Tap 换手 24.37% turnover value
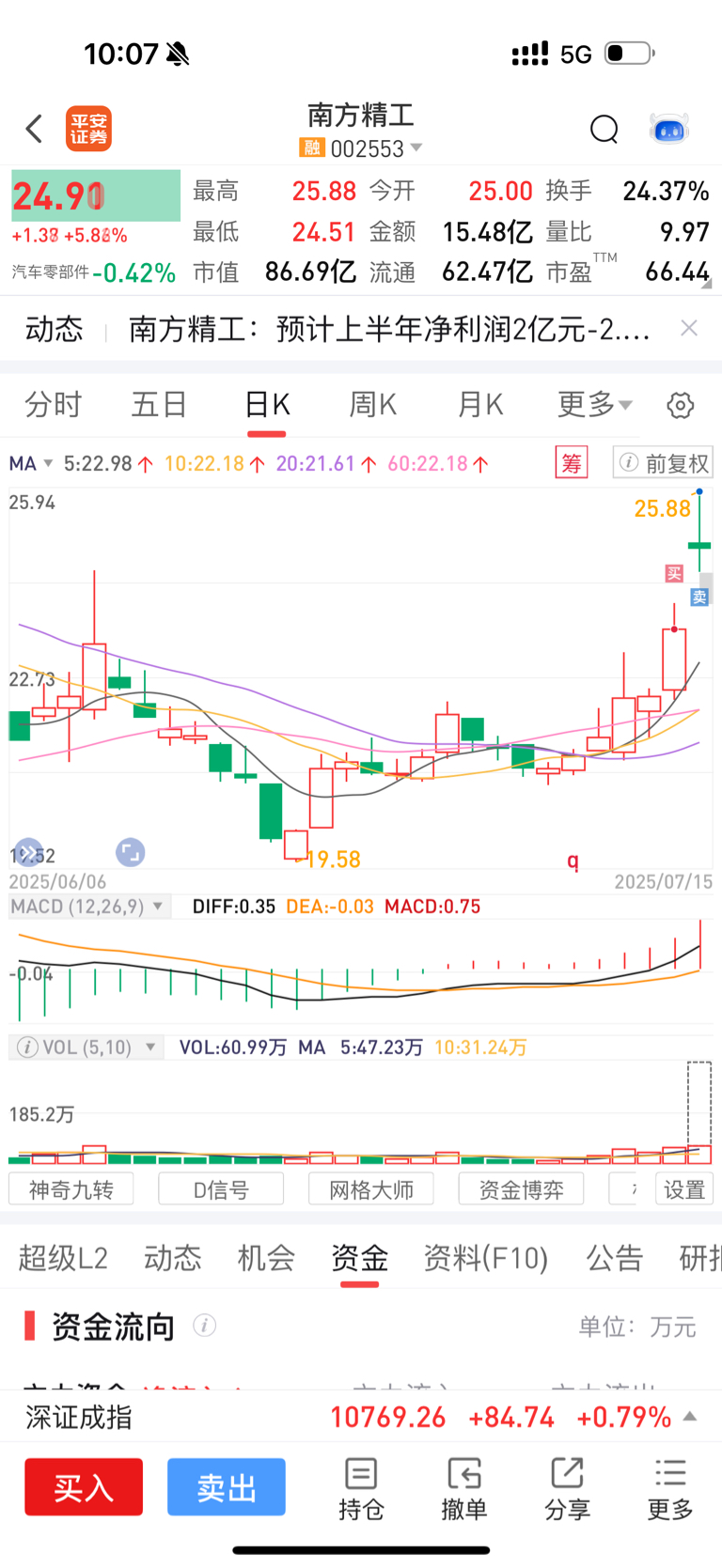The image size is (722, 1568). tap(666, 192)
